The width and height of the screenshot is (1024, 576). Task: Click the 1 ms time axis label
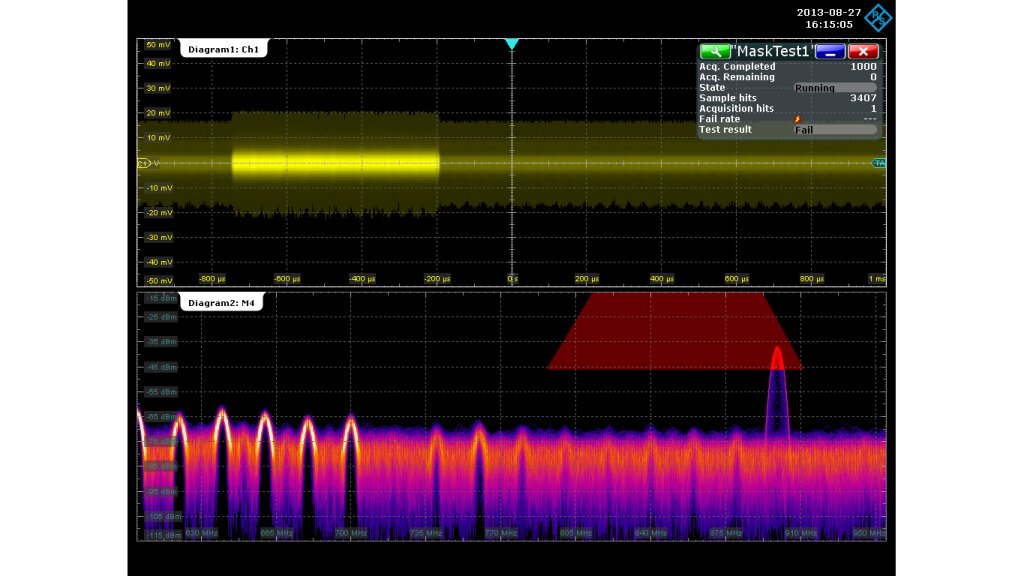(x=877, y=279)
